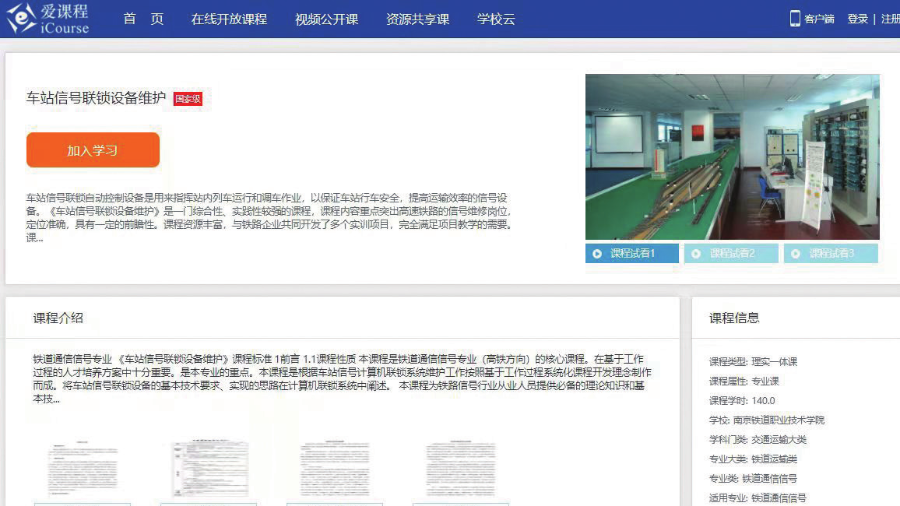Go to 视频公开课 section

tap(327, 19)
